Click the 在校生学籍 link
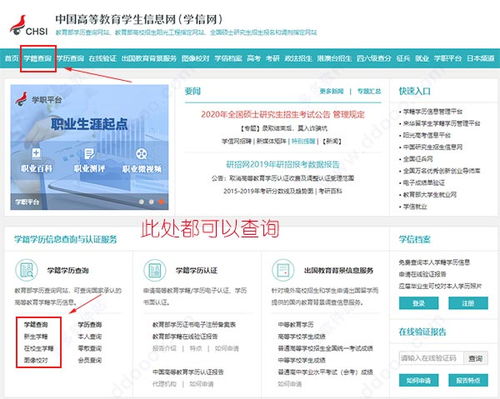This screenshot has height=399, width=500. pos(39,348)
